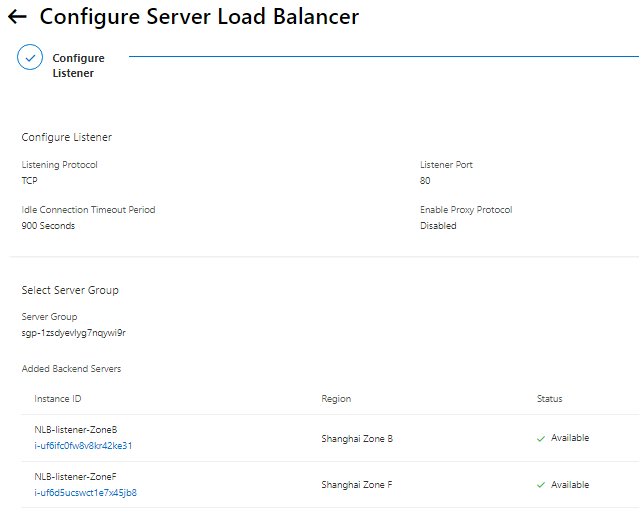Click the listener port value 80
639x518 pixels.
click(x=425, y=181)
